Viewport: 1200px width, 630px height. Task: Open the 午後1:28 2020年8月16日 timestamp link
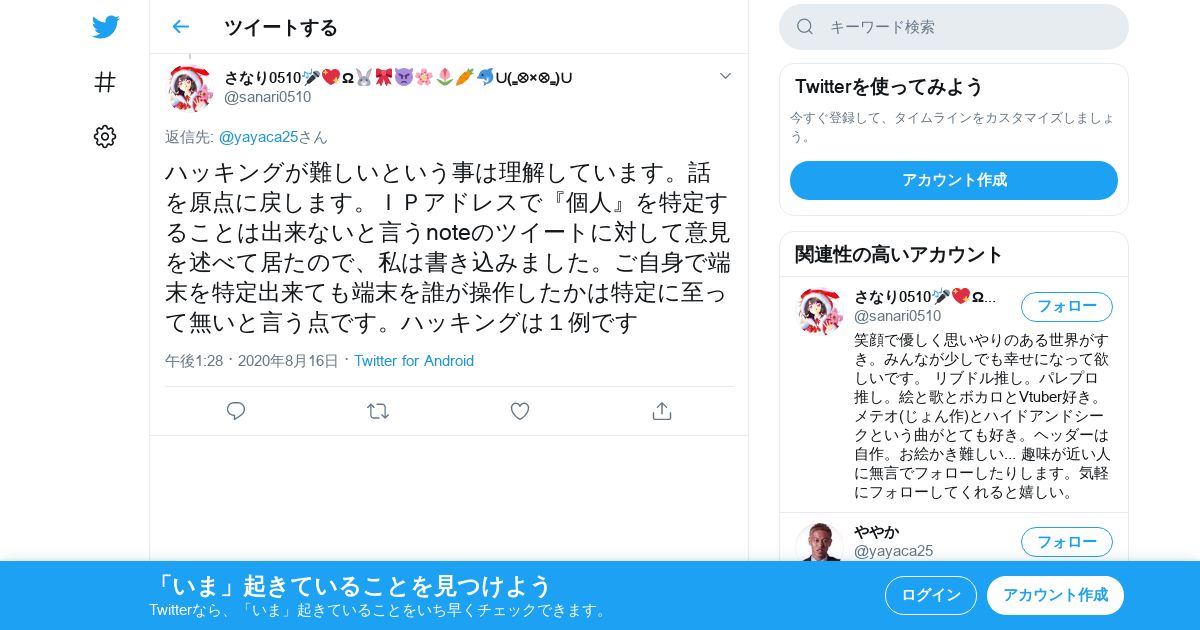[252, 361]
